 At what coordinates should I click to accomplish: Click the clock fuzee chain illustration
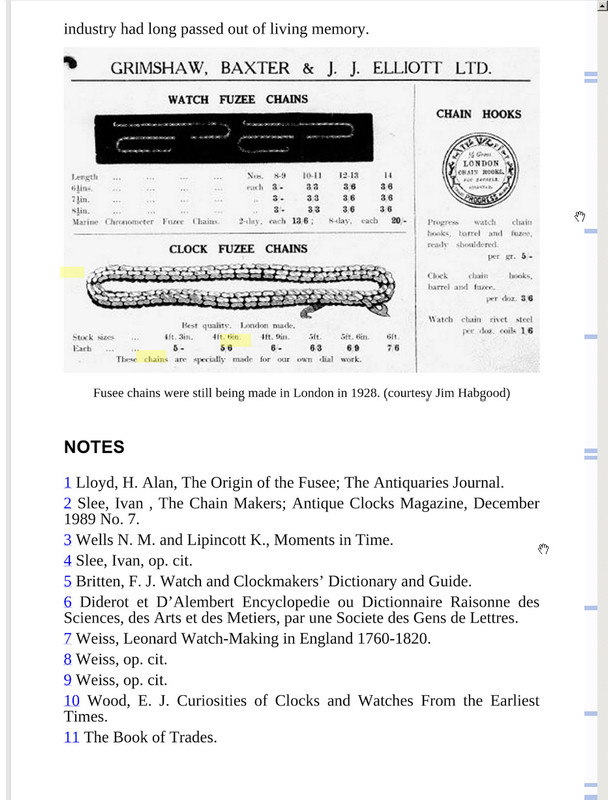point(241,290)
